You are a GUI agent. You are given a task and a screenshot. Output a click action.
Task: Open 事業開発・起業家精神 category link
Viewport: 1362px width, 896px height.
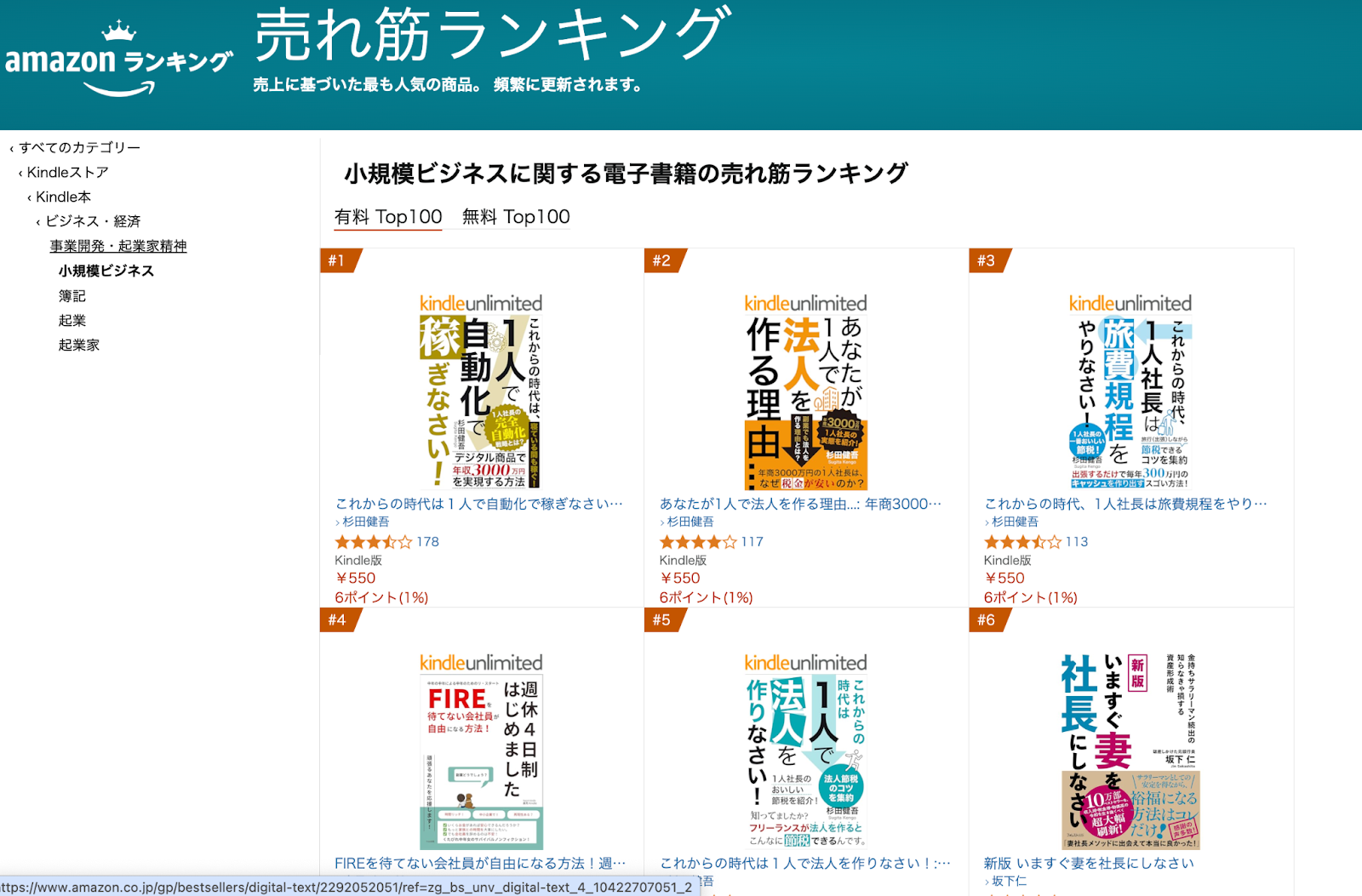[118, 246]
